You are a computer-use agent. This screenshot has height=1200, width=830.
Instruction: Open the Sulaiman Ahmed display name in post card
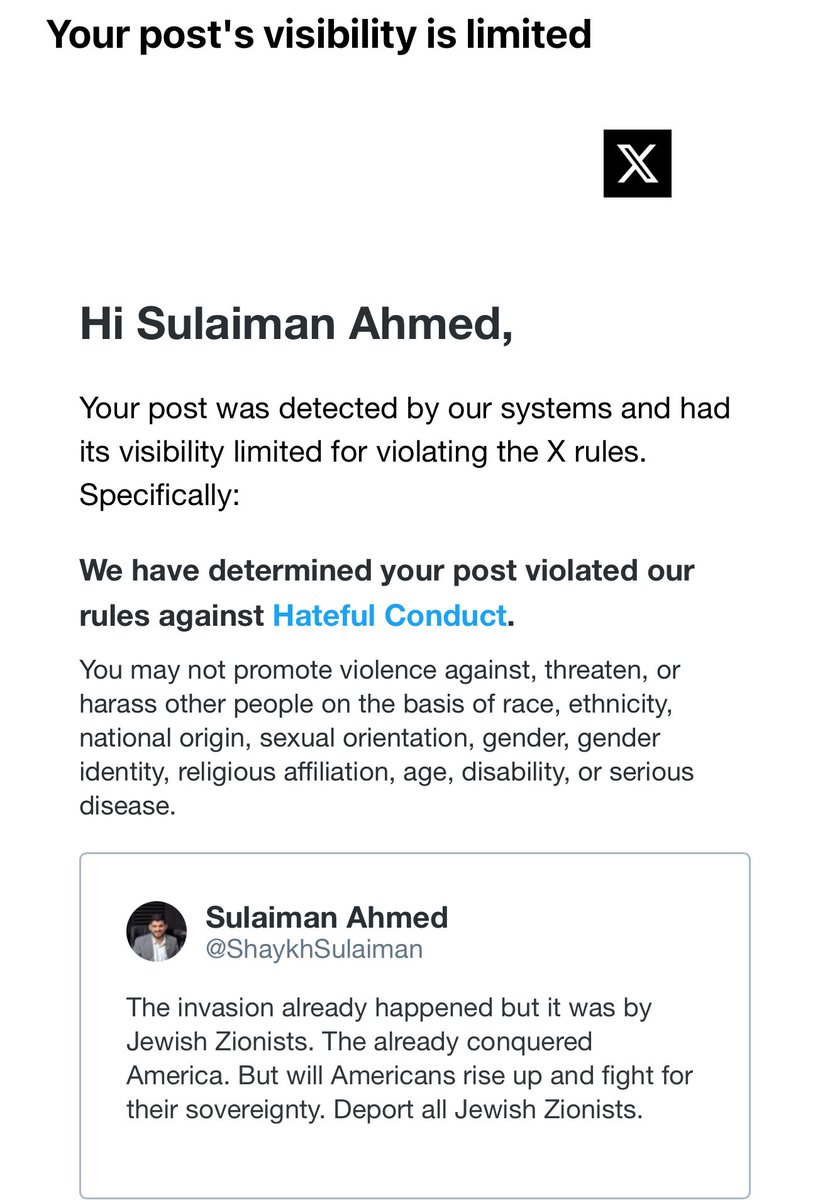326,917
